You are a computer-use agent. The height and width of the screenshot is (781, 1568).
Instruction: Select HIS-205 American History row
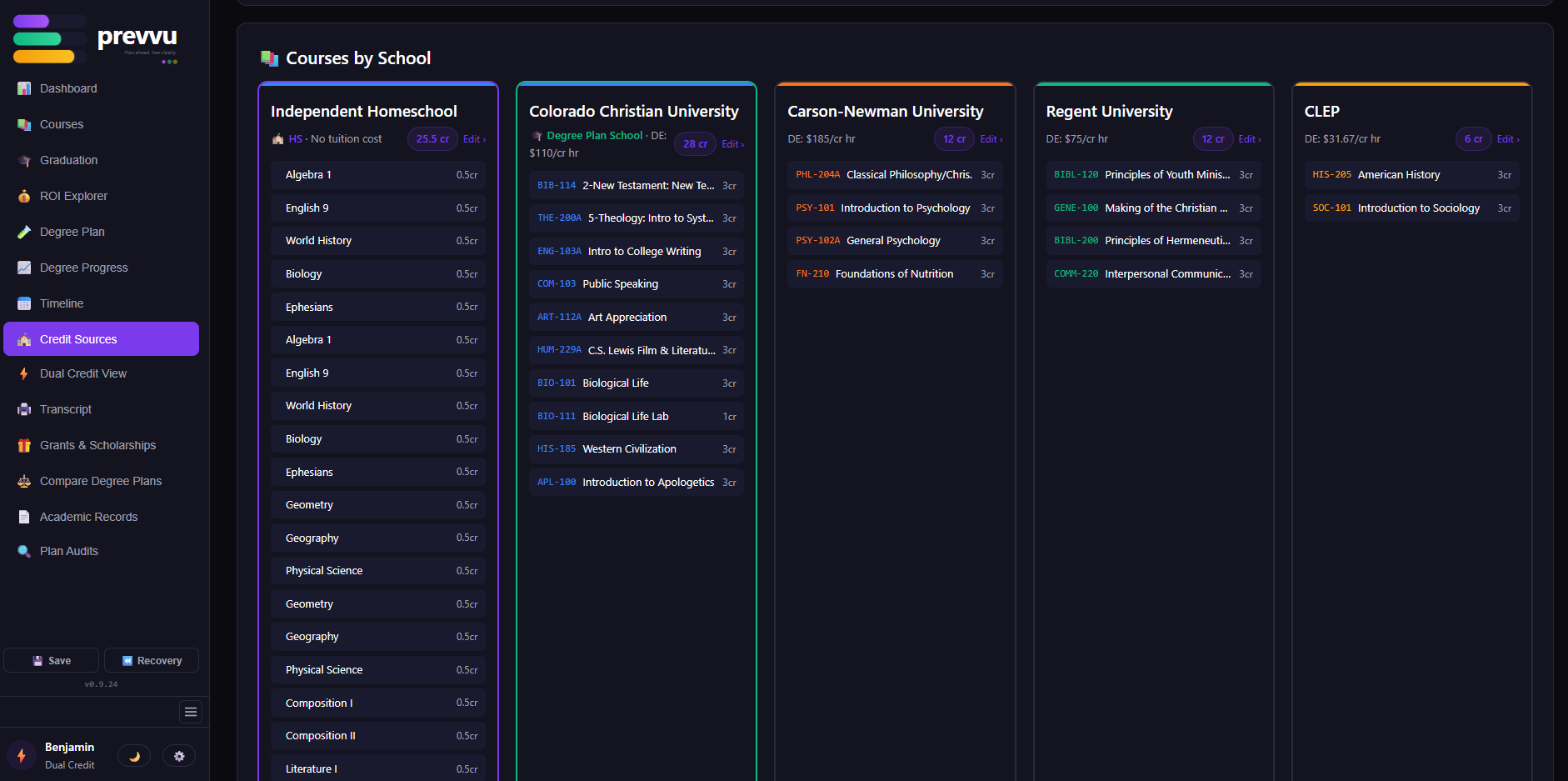click(1411, 175)
